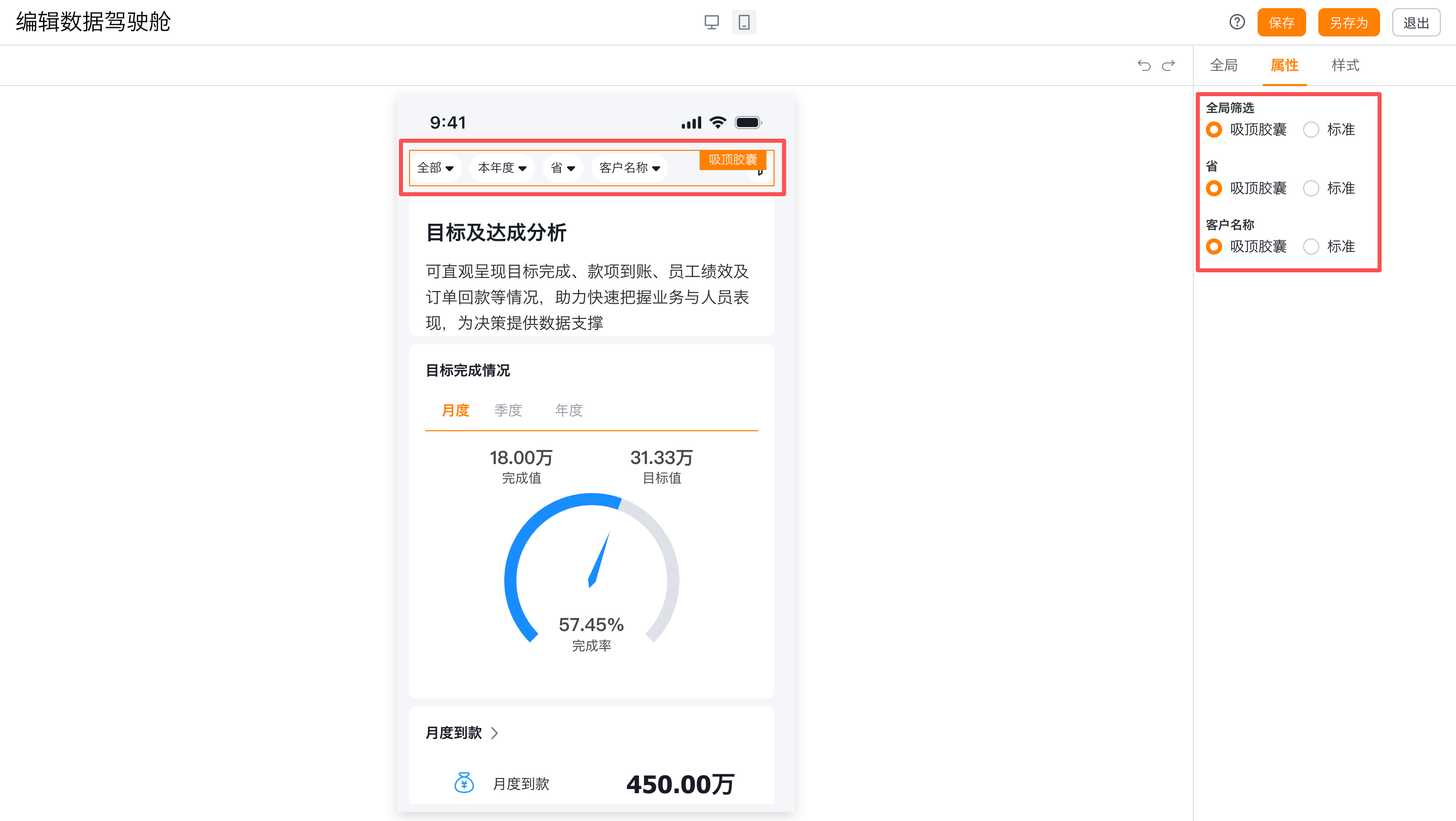The height and width of the screenshot is (821, 1456).
Task: Expand the 全部 filter dropdown
Action: 435,168
